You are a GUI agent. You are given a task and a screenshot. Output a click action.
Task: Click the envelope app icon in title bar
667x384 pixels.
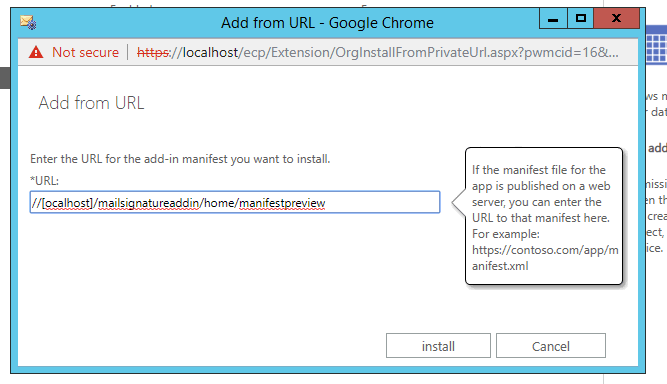pos(28,22)
